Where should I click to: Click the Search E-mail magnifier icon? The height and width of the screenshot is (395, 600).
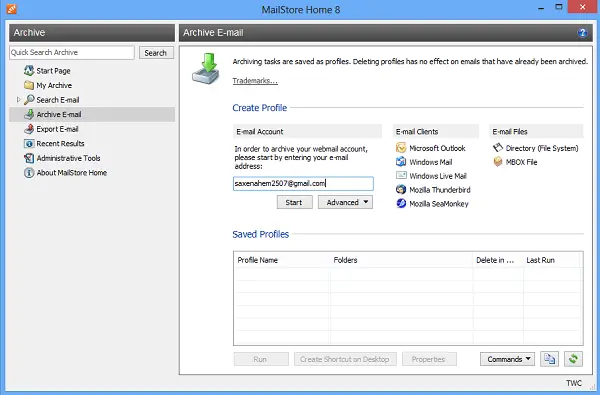[x=29, y=100]
